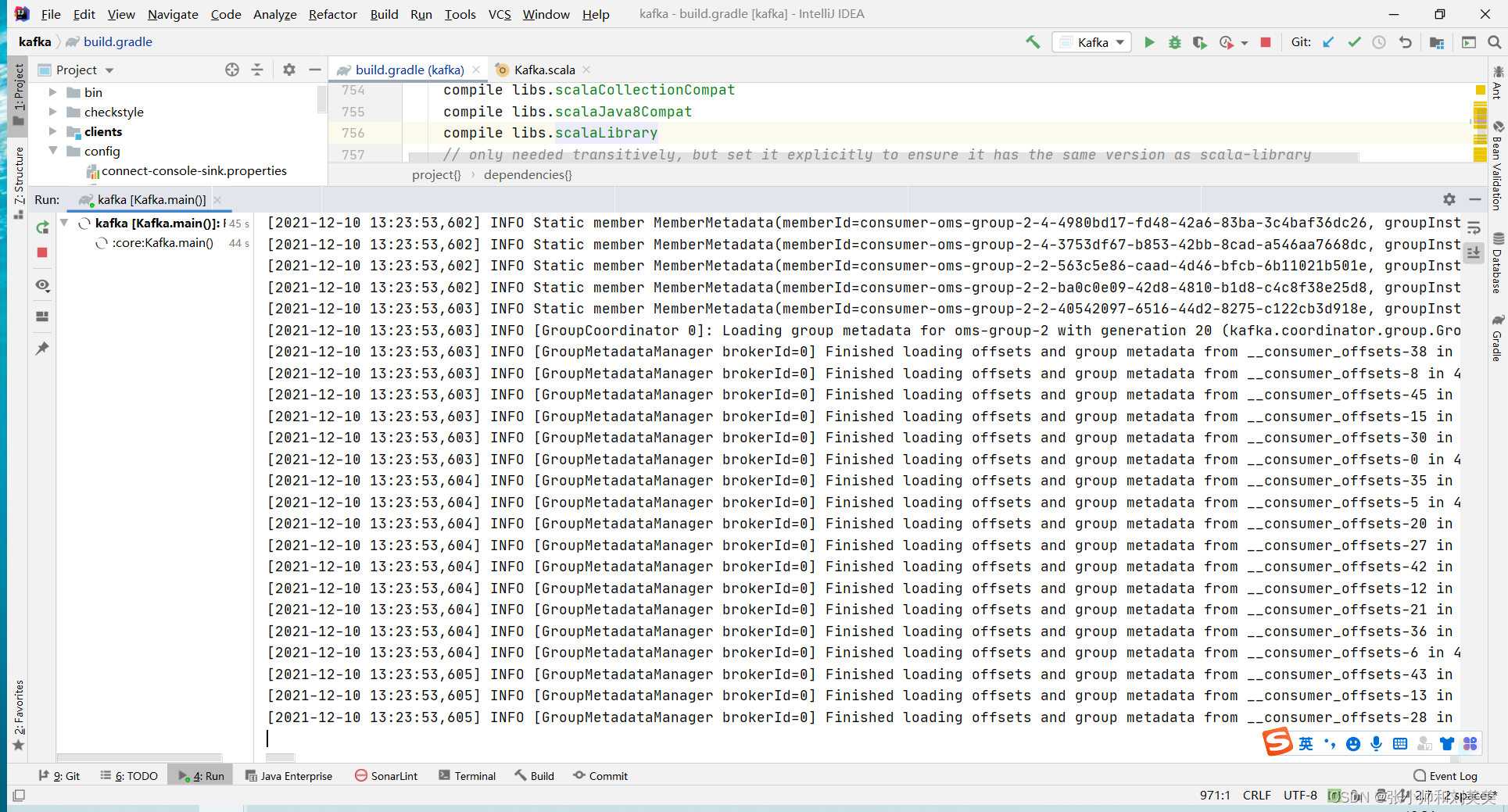1508x812 pixels.
Task: Open the Git tool window button
Action: (59, 776)
